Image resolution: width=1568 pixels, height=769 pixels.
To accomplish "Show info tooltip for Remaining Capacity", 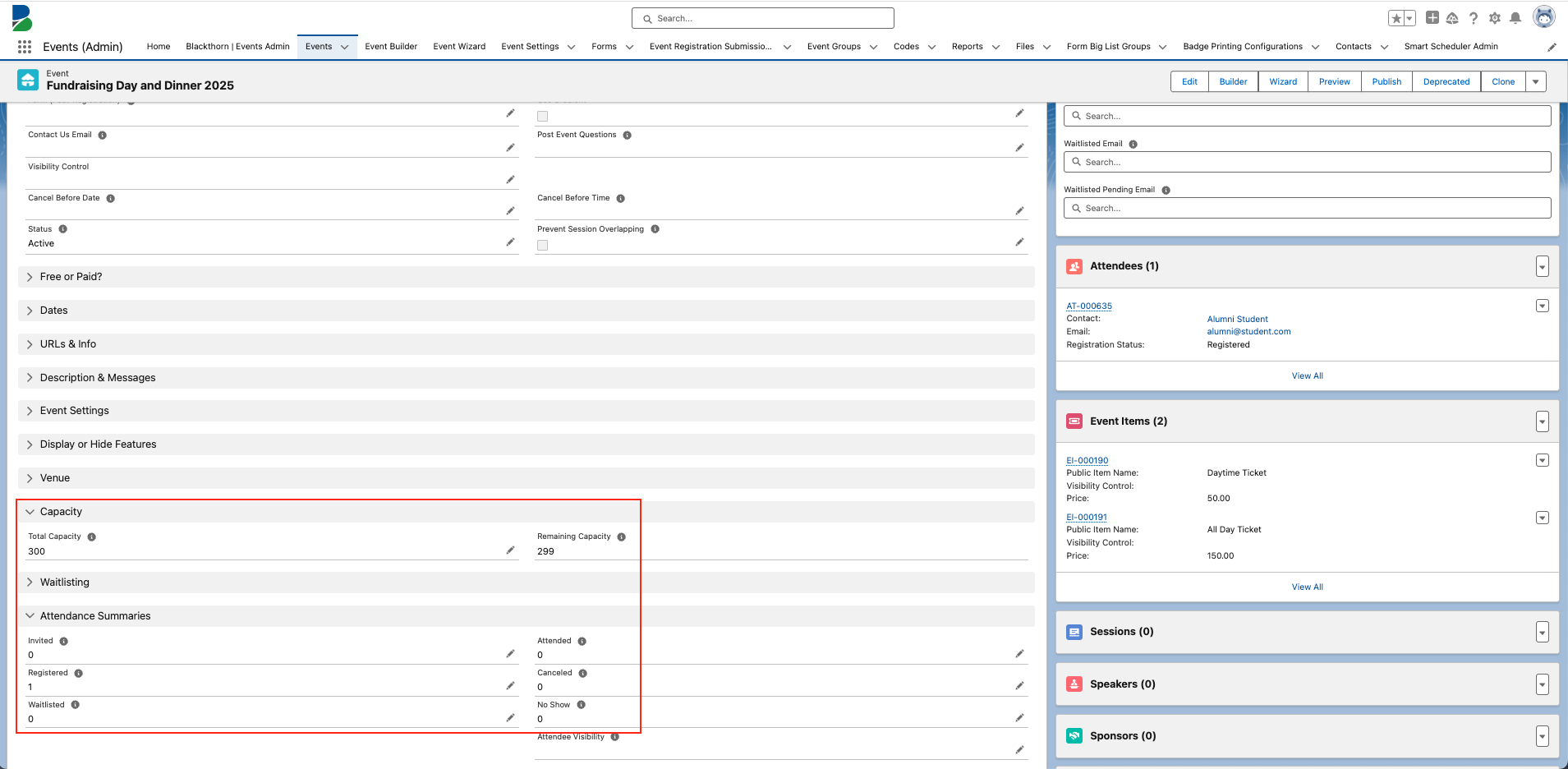I will pos(622,536).
